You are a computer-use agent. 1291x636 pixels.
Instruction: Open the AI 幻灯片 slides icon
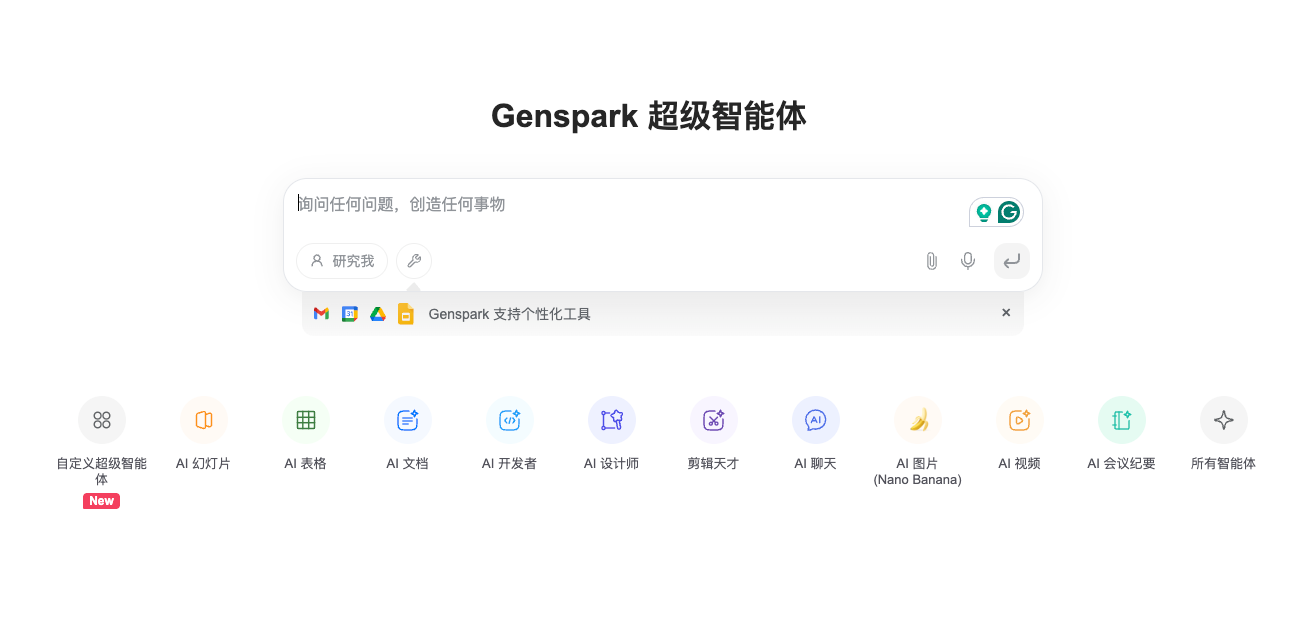(204, 420)
